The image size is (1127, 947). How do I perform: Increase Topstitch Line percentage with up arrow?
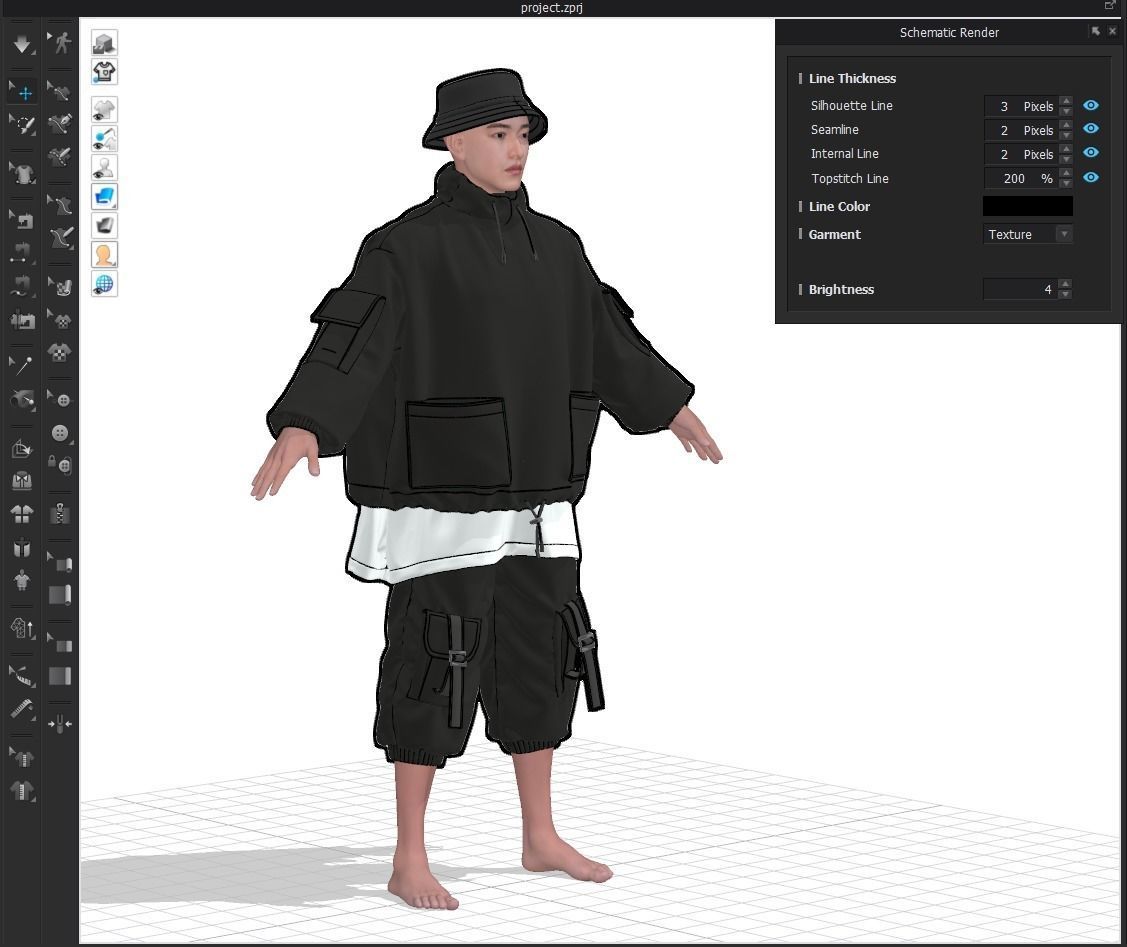pyautogui.click(x=1066, y=174)
